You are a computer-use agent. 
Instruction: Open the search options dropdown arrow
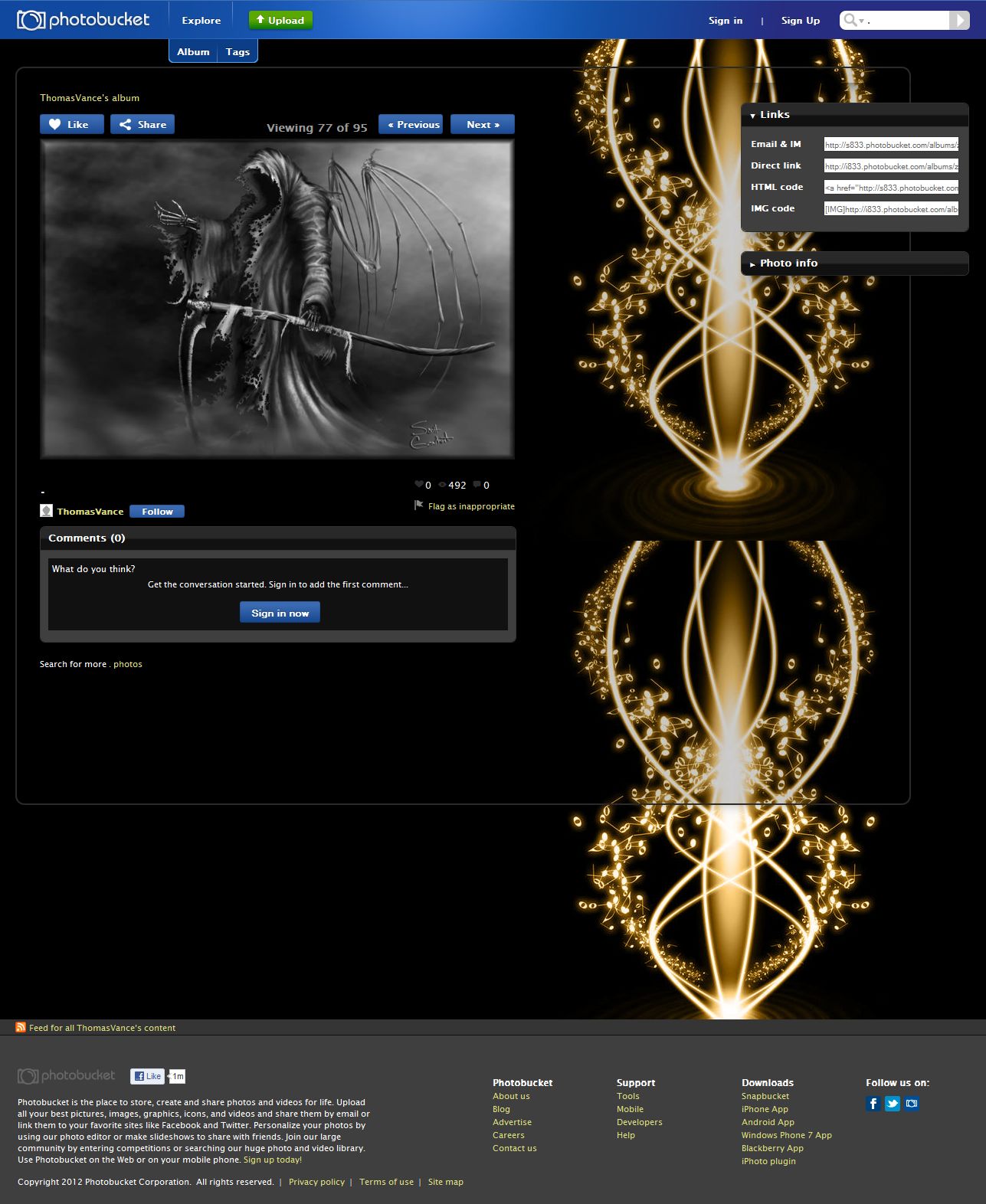pyautogui.click(x=862, y=21)
